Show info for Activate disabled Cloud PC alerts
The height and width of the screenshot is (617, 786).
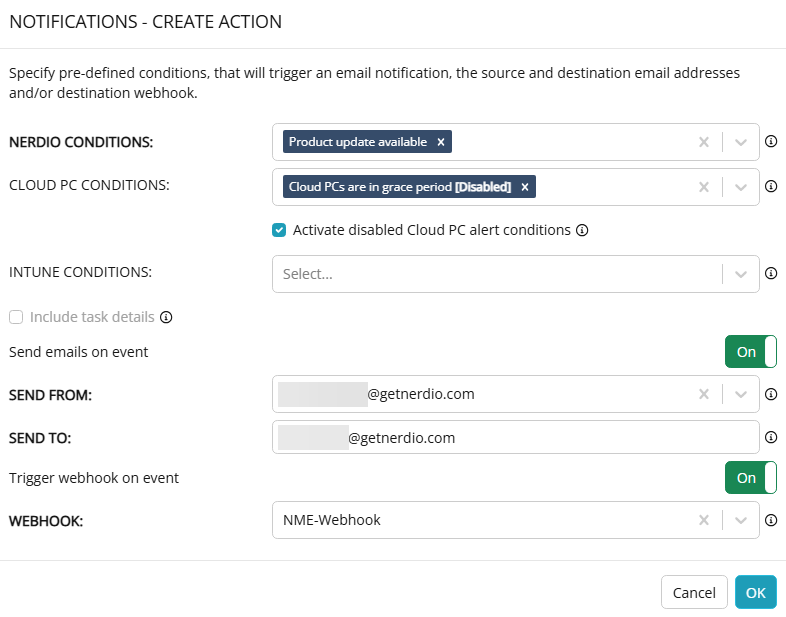tap(582, 230)
